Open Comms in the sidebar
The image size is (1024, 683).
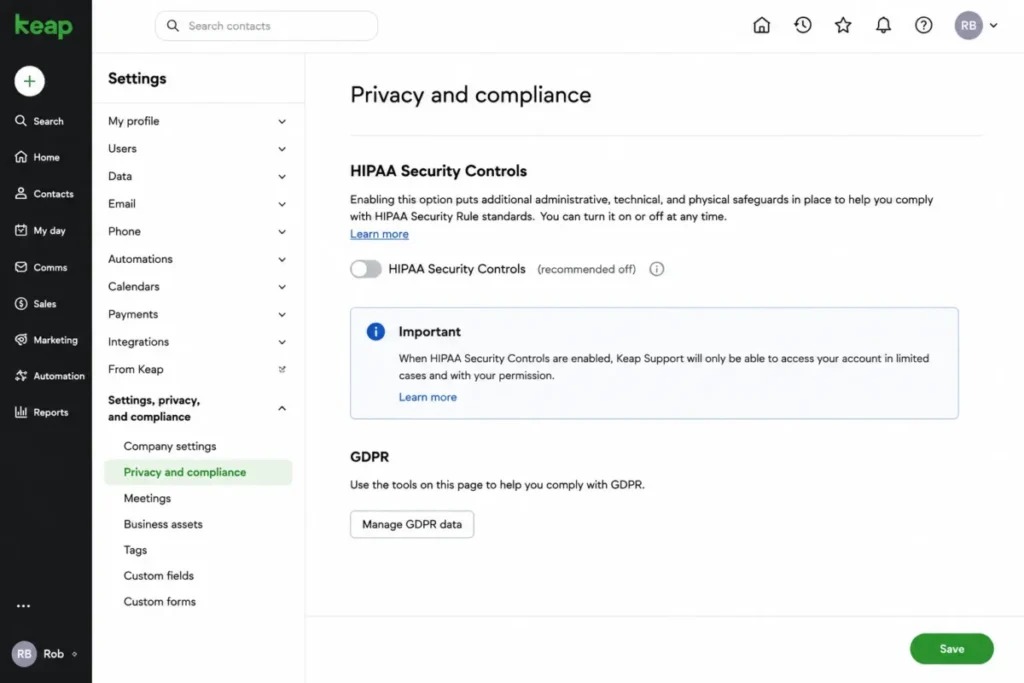click(x=40, y=267)
